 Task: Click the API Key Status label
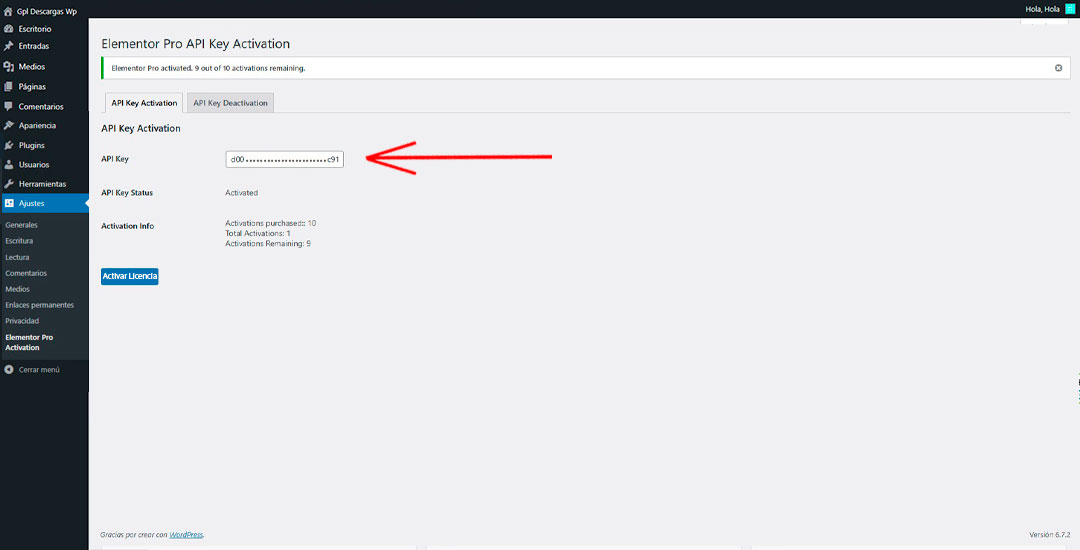point(127,193)
